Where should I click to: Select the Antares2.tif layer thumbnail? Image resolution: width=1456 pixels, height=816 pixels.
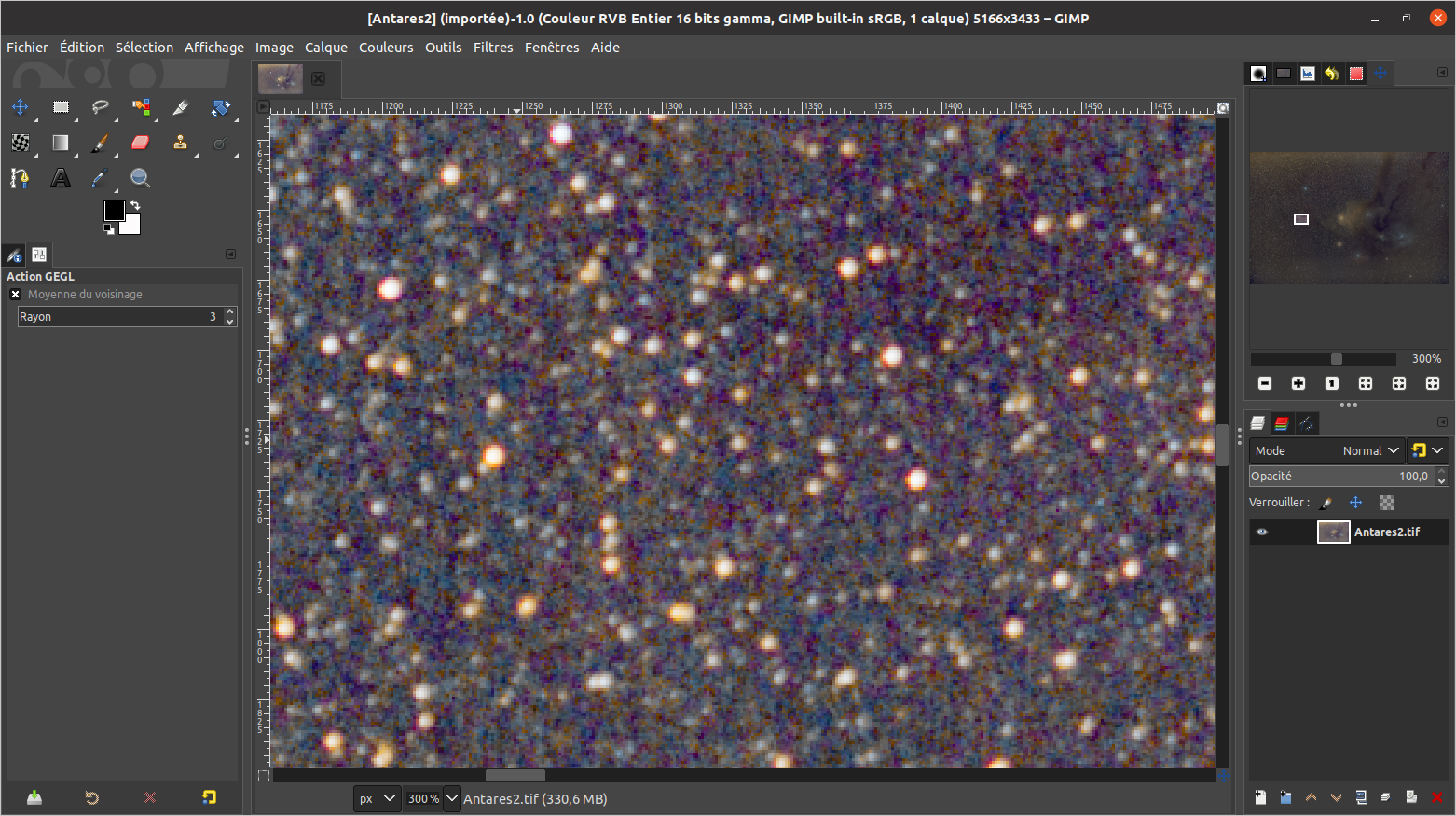(x=1333, y=532)
